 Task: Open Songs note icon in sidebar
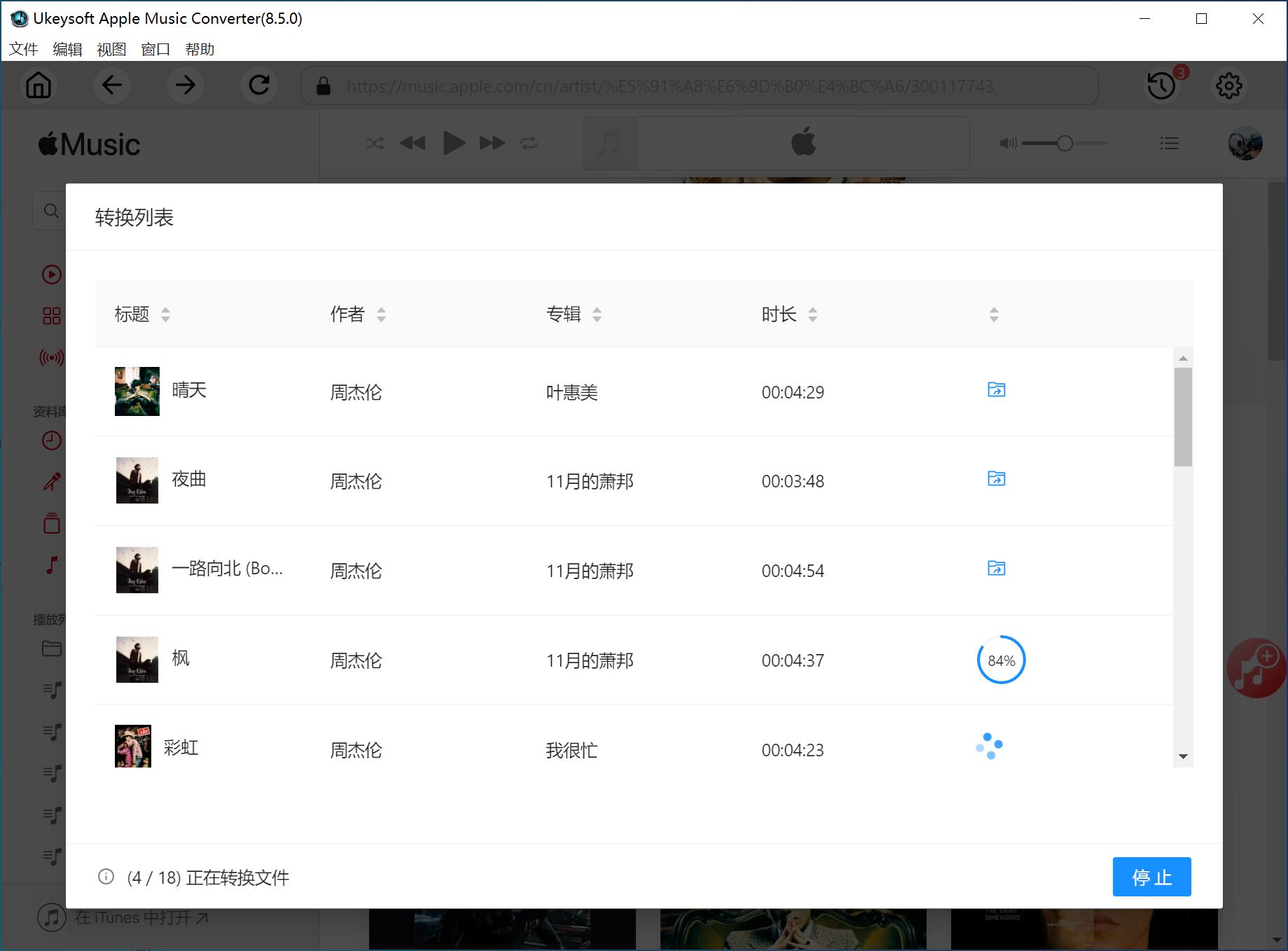tap(52, 564)
